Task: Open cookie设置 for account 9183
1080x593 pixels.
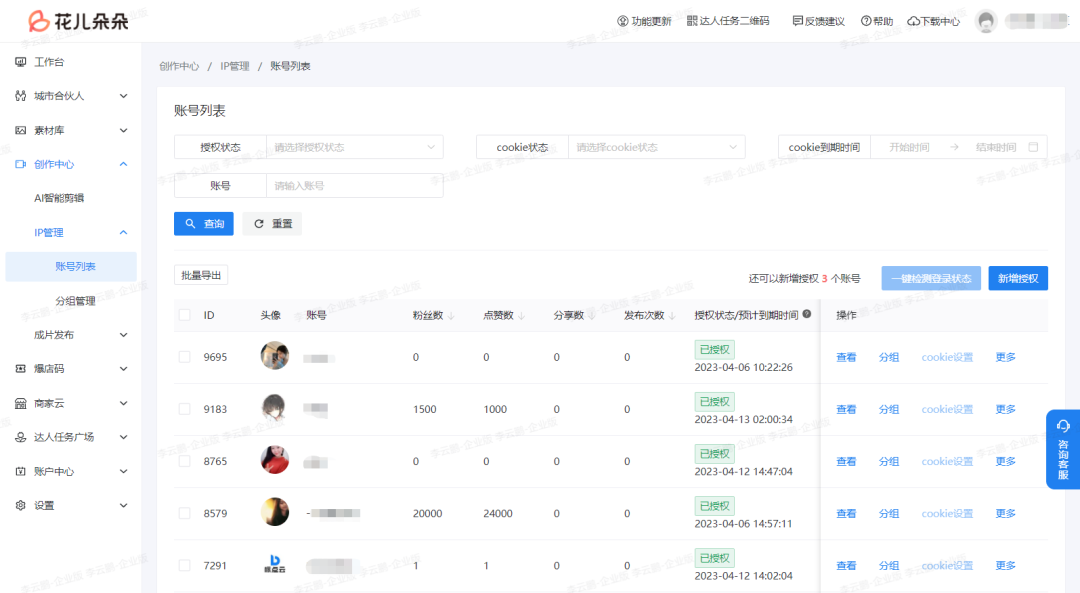Action: click(946, 409)
